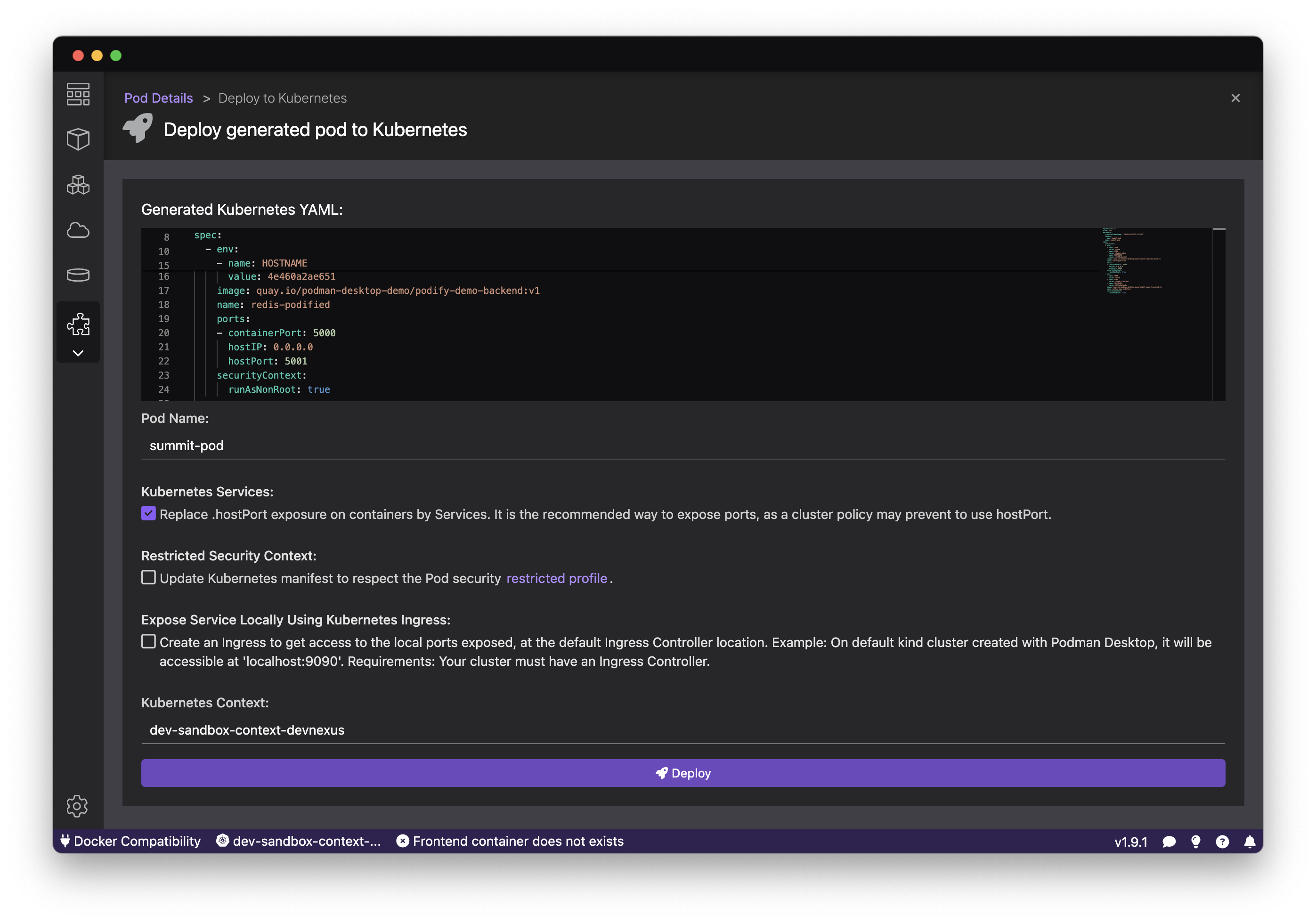
Task: Click Docker Compatibility in status bar
Action: tap(130, 841)
